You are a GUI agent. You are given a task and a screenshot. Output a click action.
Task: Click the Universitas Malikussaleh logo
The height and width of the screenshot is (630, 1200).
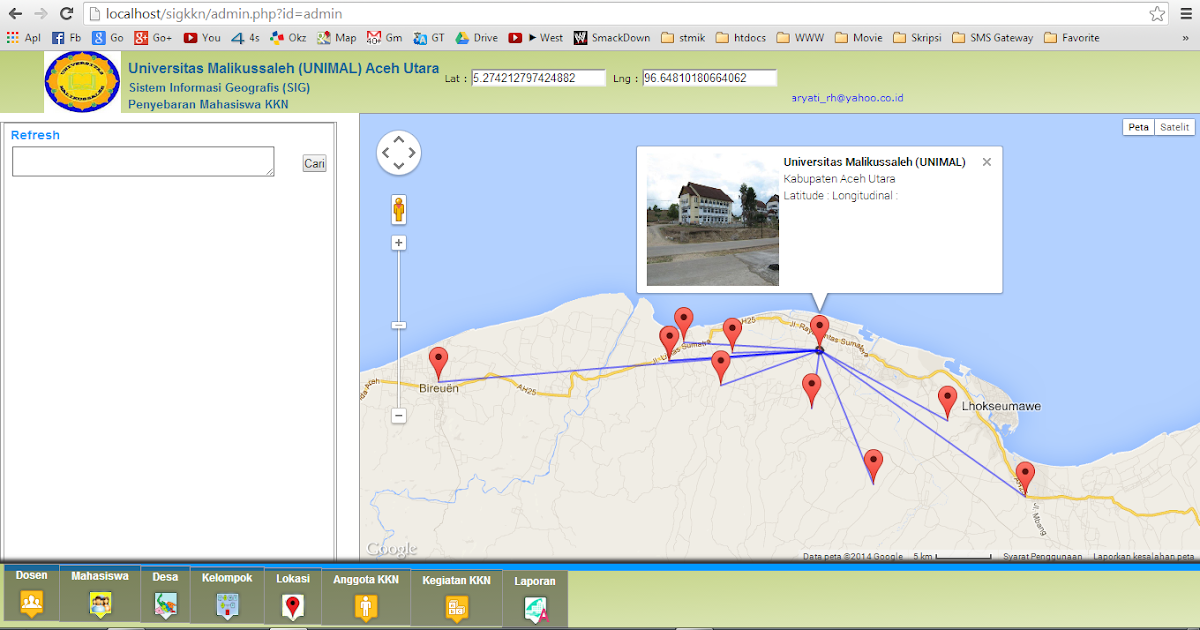(81, 81)
